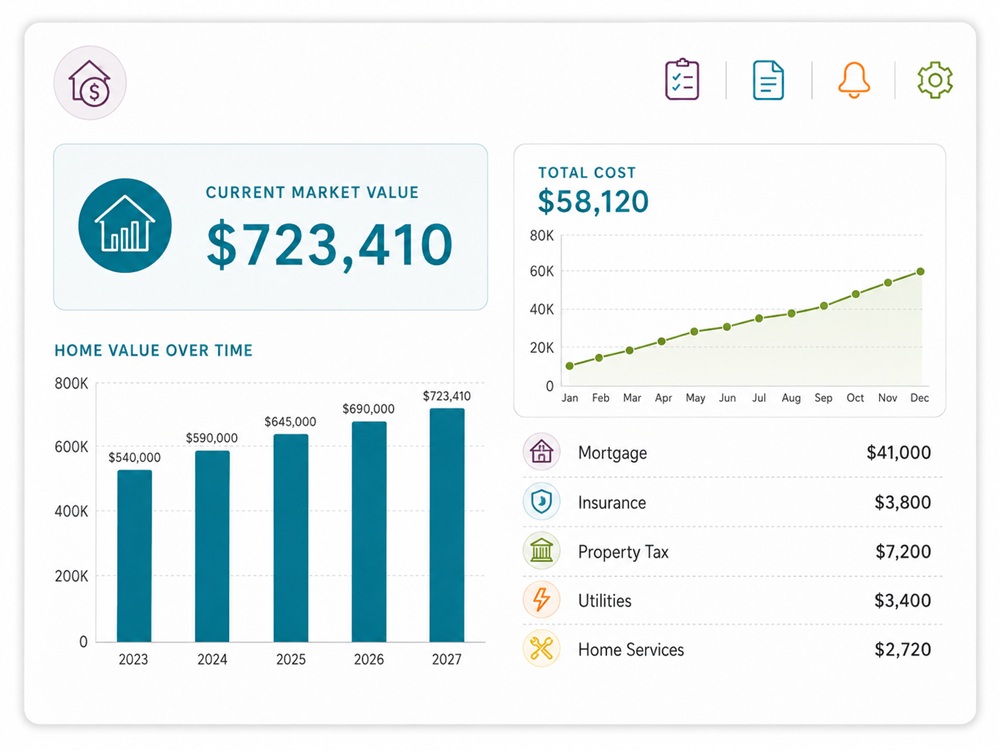This screenshot has width=1000, height=750.
Task: Select the 2024 bar in chart
Action: [212, 546]
